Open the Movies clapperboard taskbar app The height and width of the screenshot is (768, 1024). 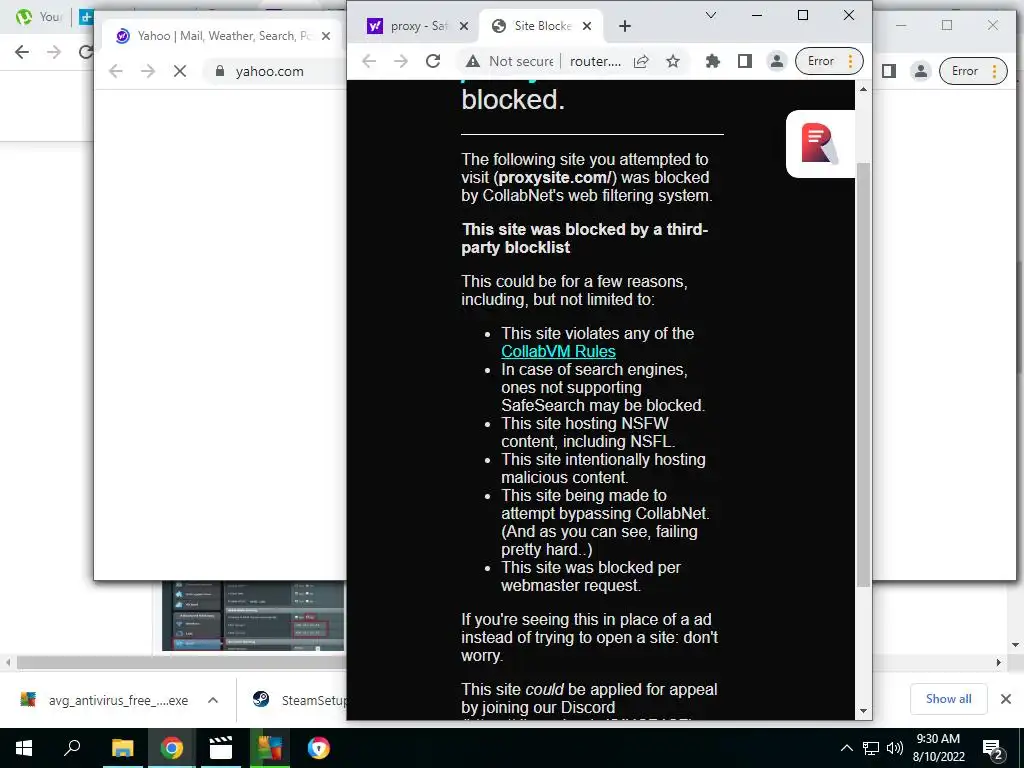point(221,748)
